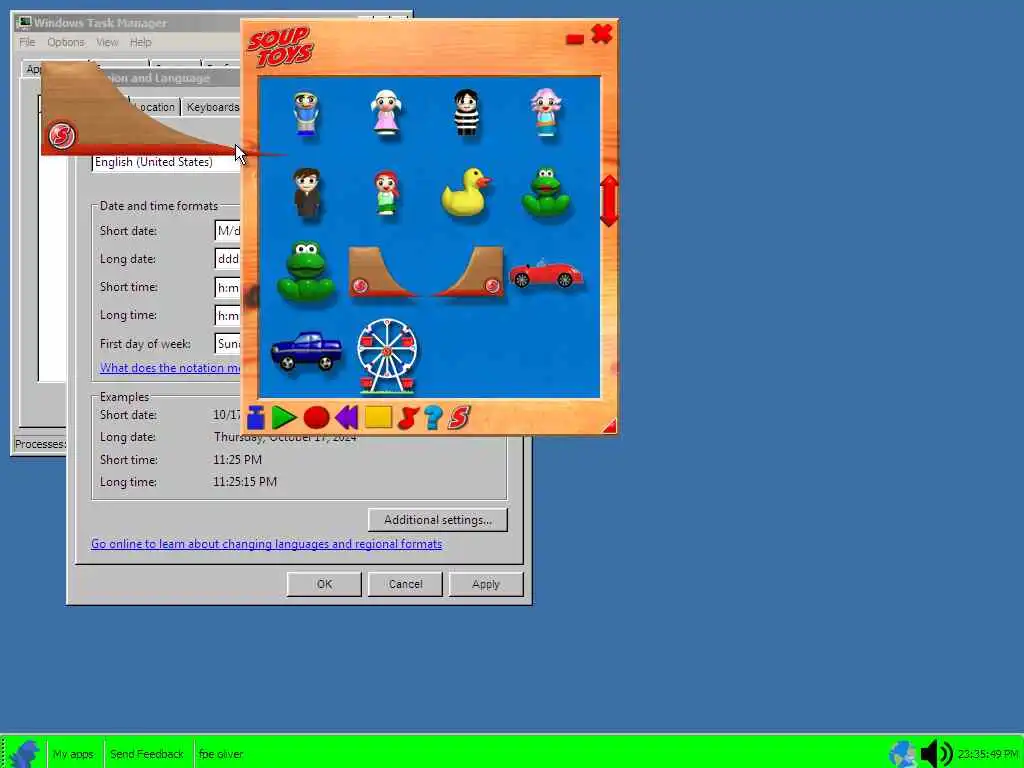The width and height of the screenshot is (1024, 768).
Task: Click the user name on the taskbar
Action: click(x=221, y=754)
